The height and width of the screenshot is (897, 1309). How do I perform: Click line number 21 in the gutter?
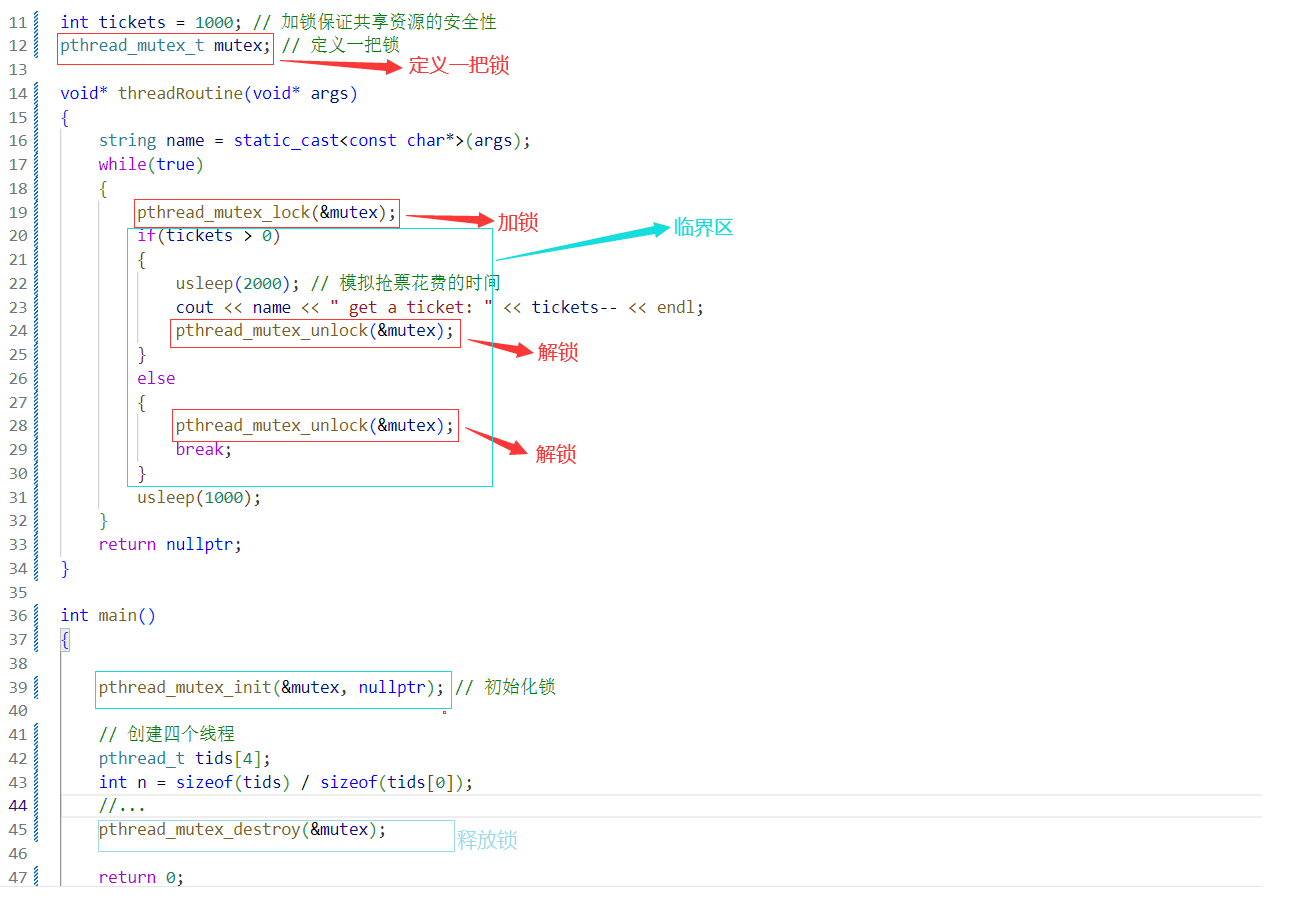(18, 259)
